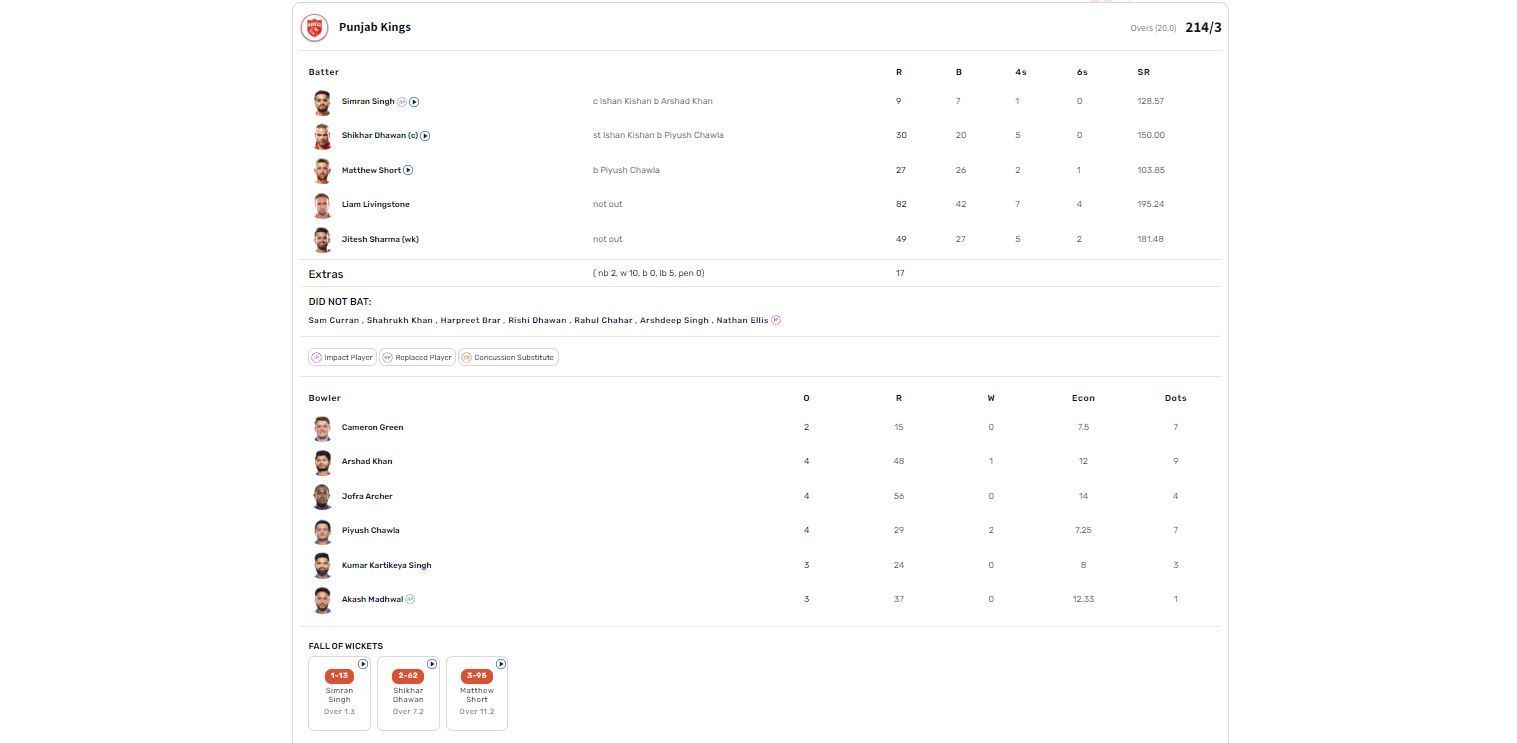Open Liam Livingstone name link
The width and height of the screenshot is (1517, 743).
[375, 204]
